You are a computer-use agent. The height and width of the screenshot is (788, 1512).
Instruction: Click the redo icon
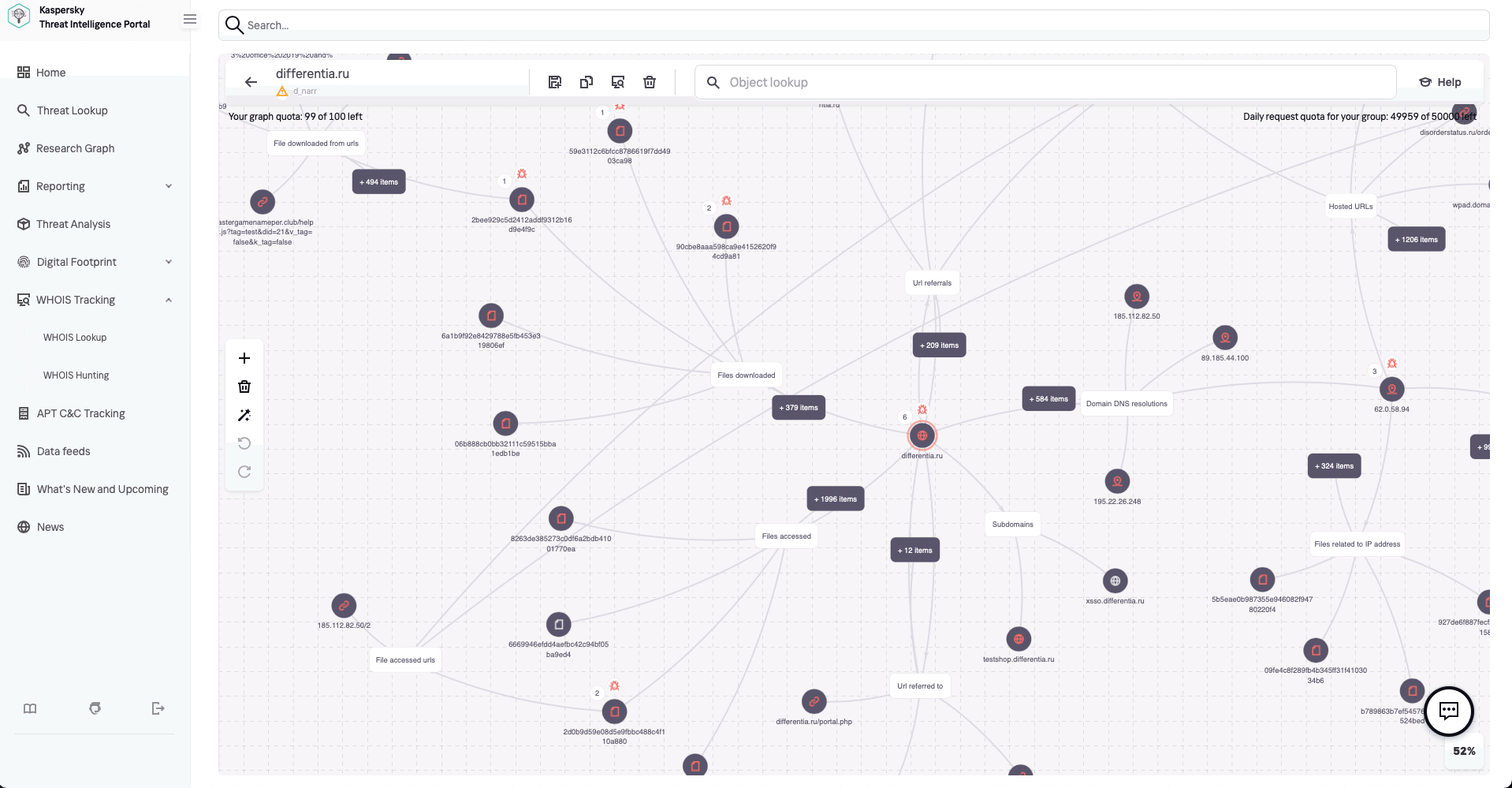click(244, 472)
